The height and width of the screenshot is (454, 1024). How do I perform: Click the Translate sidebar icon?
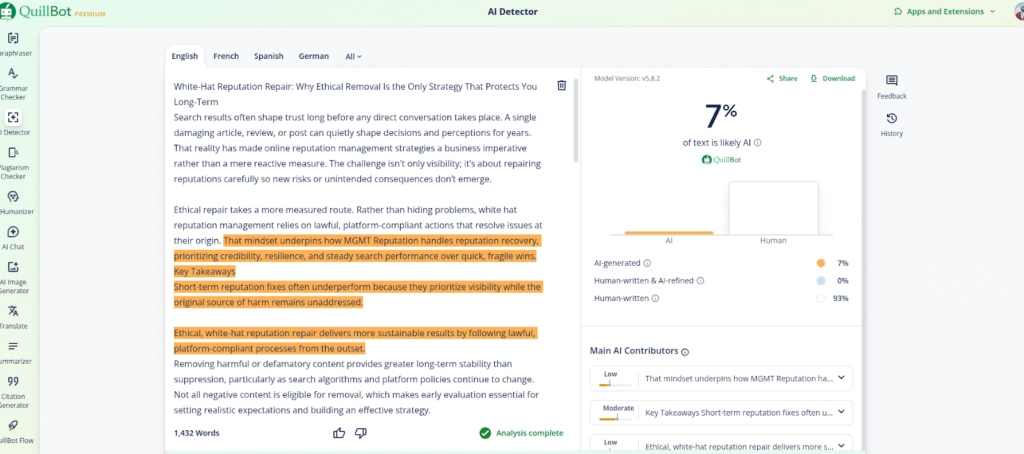[13, 316]
